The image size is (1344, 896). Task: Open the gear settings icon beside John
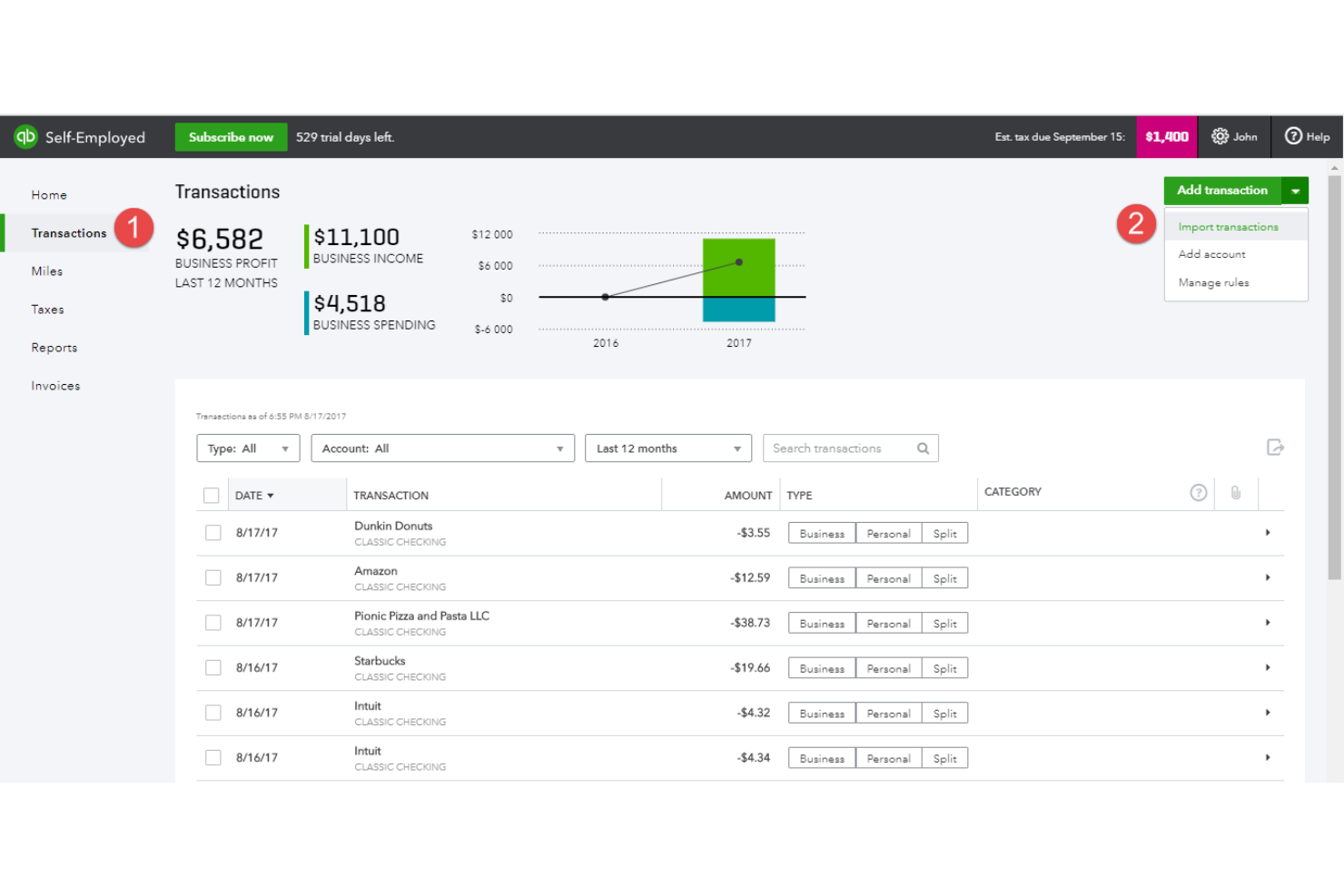coord(1220,136)
